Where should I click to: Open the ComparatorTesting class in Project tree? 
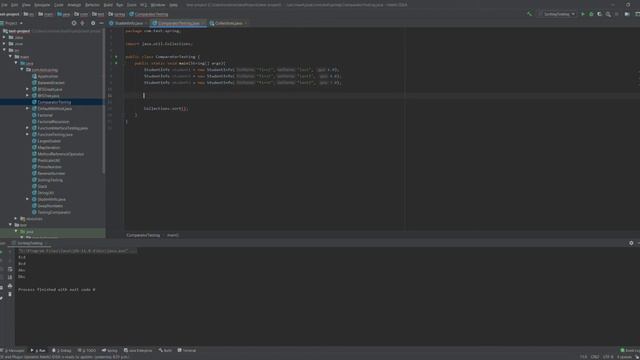[54, 102]
